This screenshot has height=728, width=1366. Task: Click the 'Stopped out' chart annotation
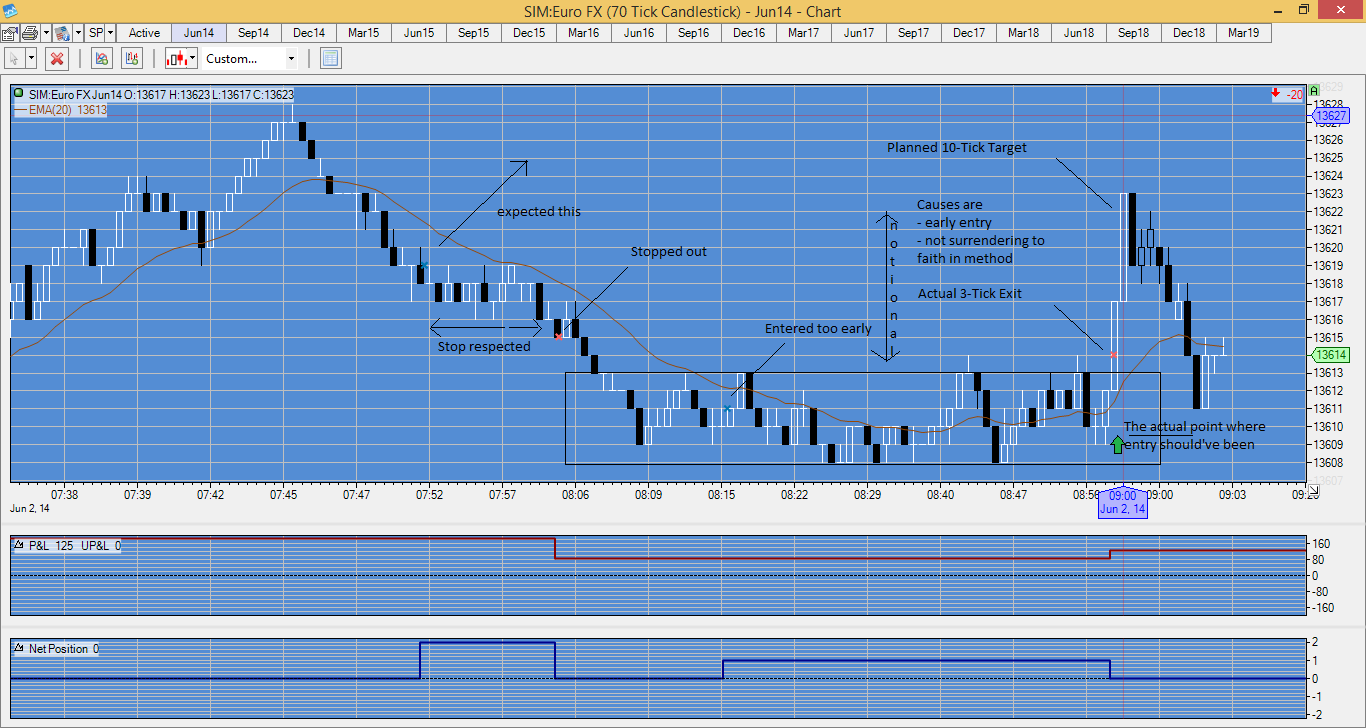click(x=668, y=252)
